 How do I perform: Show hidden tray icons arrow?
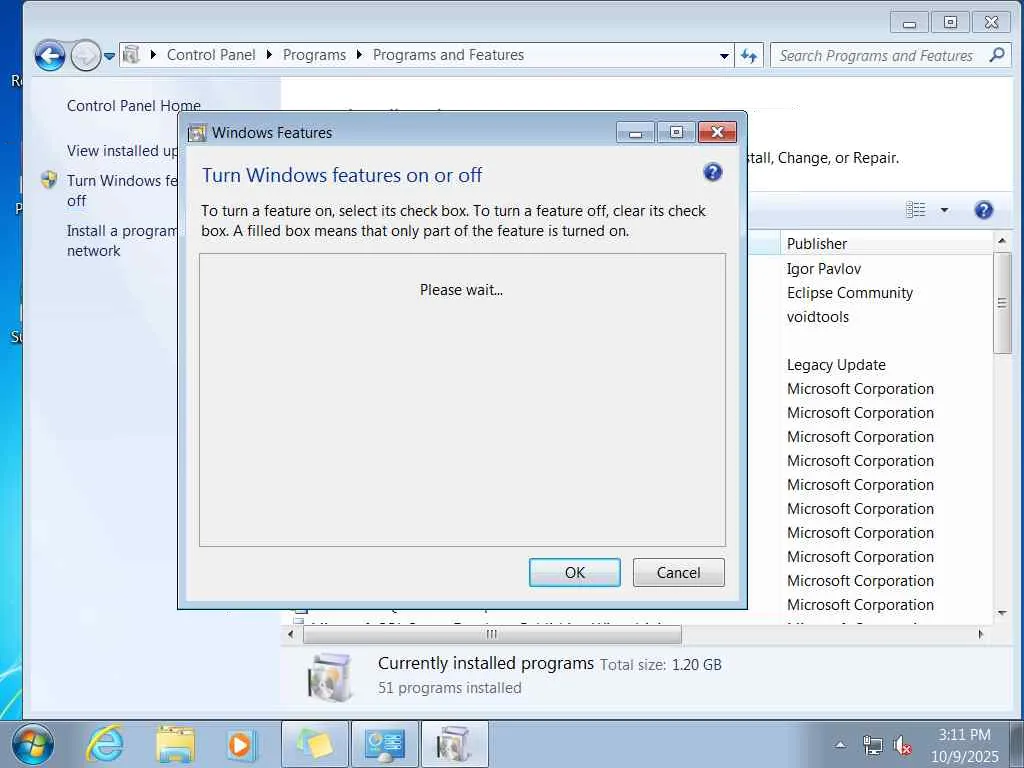click(840, 744)
